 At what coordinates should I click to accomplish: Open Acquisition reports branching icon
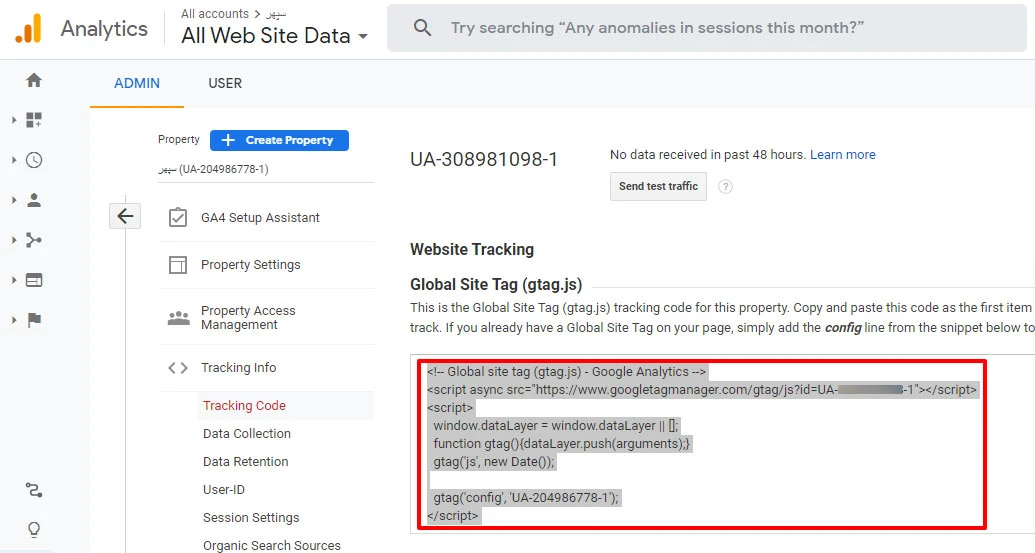pyautogui.click(x=34, y=240)
